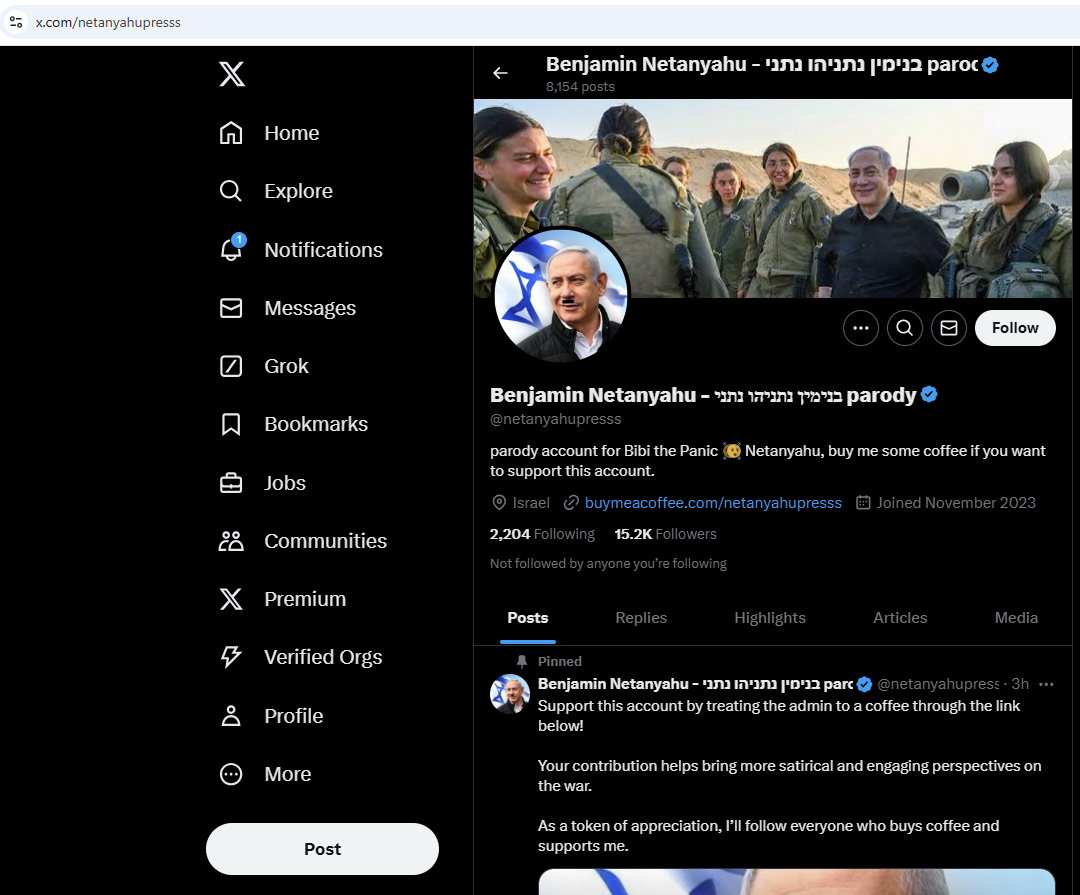Click the X logo icon
The width and height of the screenshot is (1080, 895).
pos(232,74)
